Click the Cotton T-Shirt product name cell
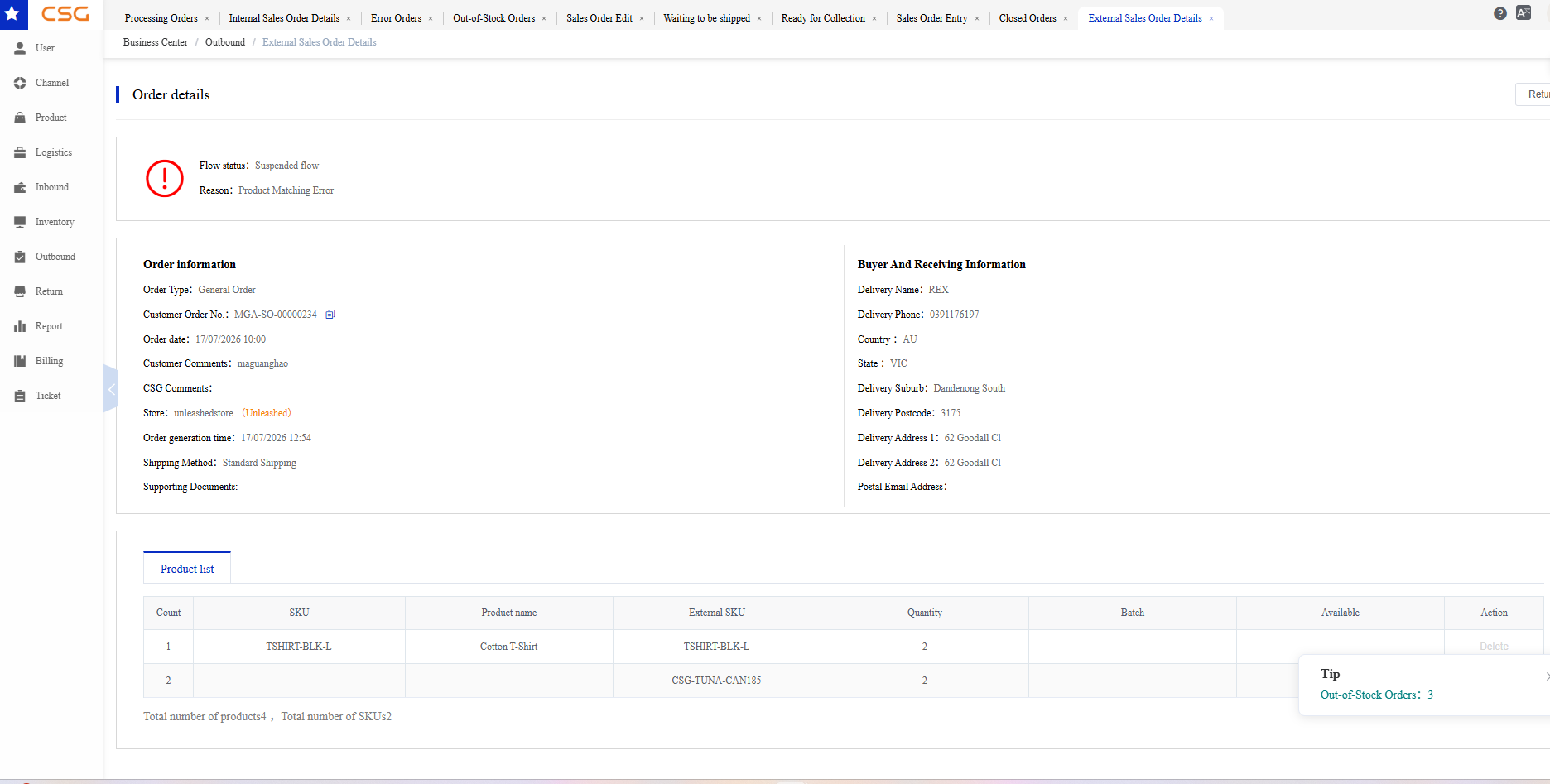The image size is (1550, 784). 509,647
